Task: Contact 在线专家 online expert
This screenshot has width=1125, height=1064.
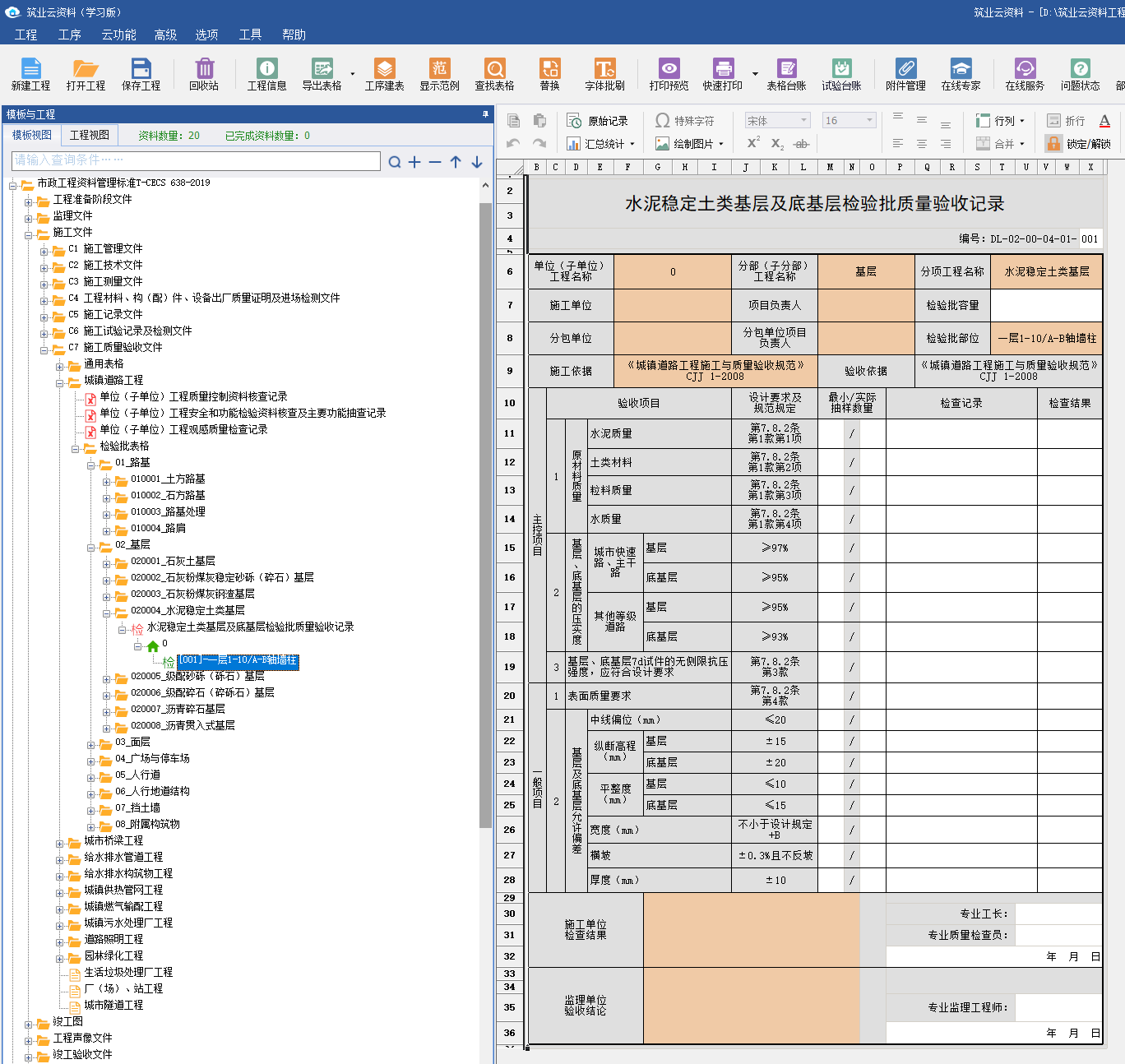Action: click(961, 74)
